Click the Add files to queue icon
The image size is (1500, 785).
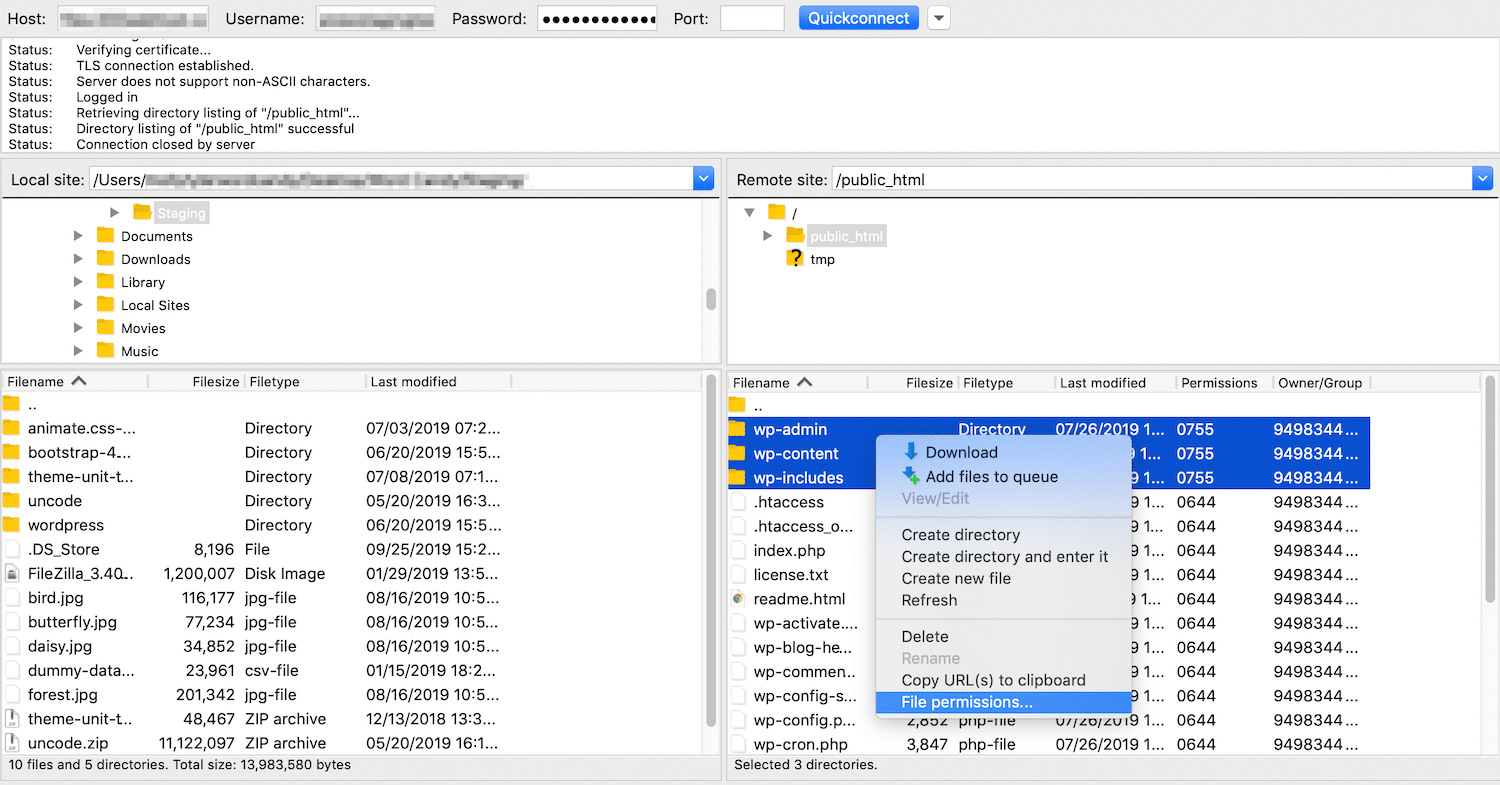pos(913,478)
